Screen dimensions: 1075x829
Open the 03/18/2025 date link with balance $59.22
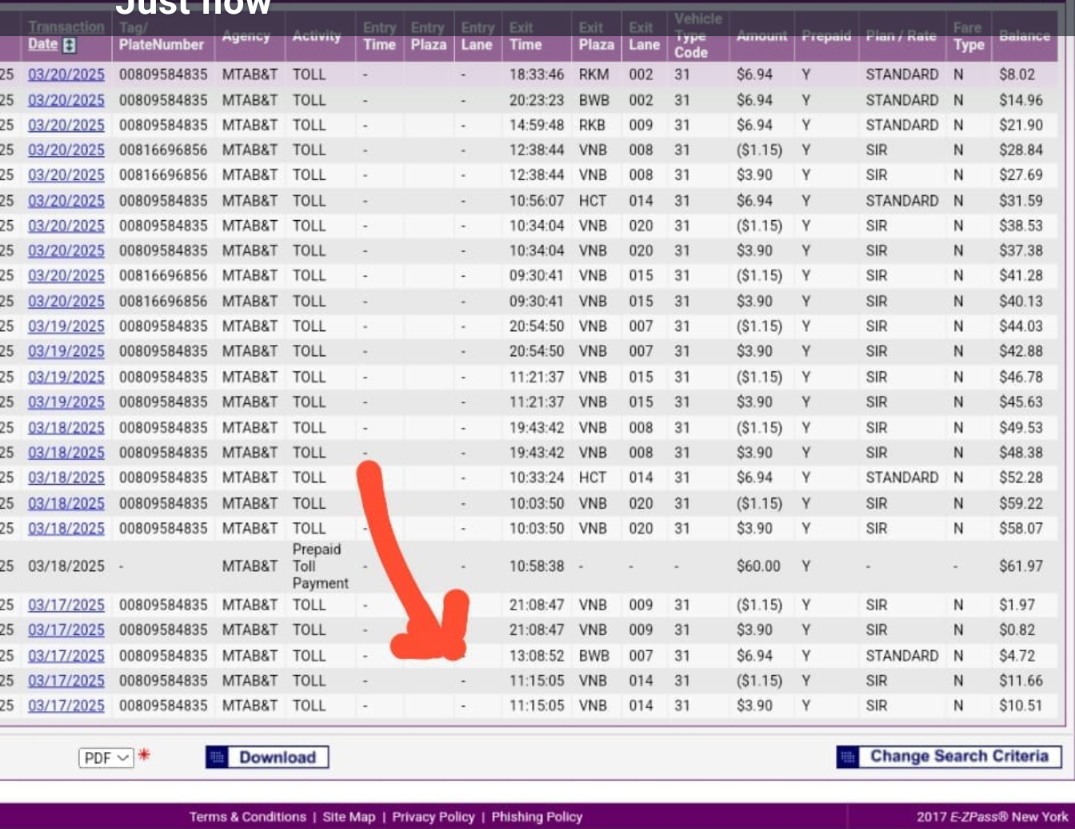pos(67,503)
